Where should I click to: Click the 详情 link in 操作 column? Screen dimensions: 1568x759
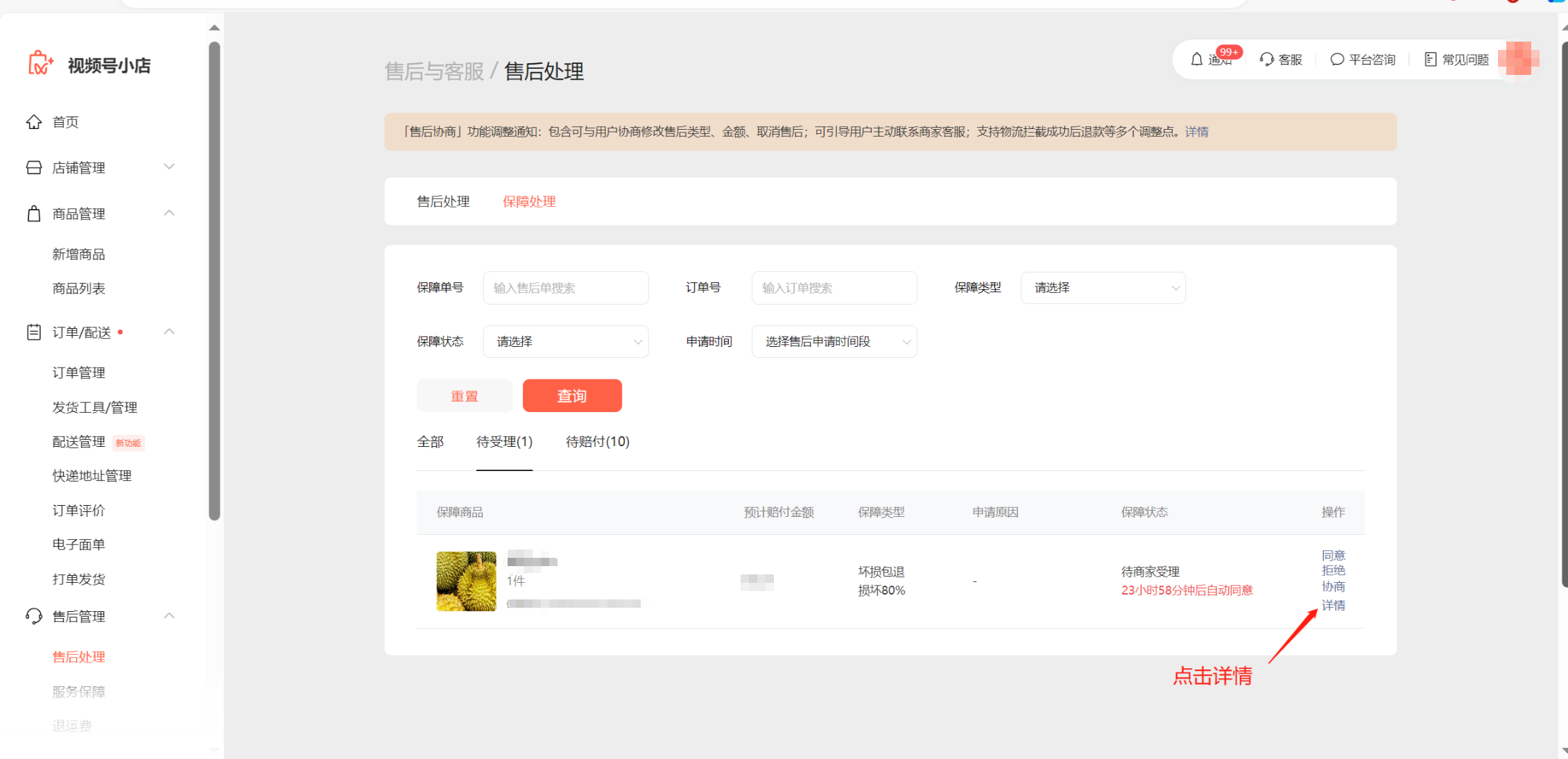click(x=1333, y=606)
